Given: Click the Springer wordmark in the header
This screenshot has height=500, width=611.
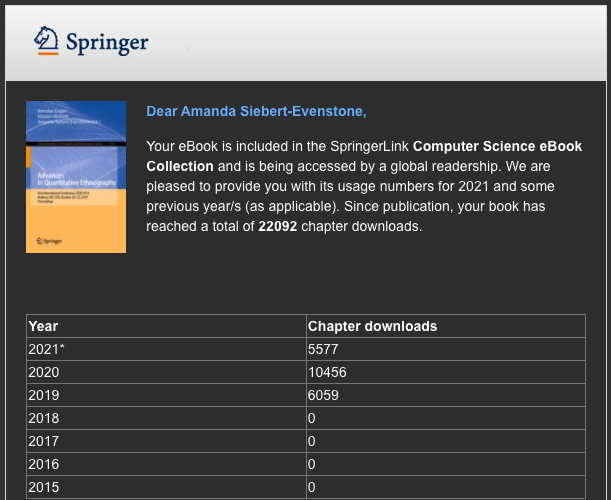Looking at the screenshot, I should [x=107, y=42].
